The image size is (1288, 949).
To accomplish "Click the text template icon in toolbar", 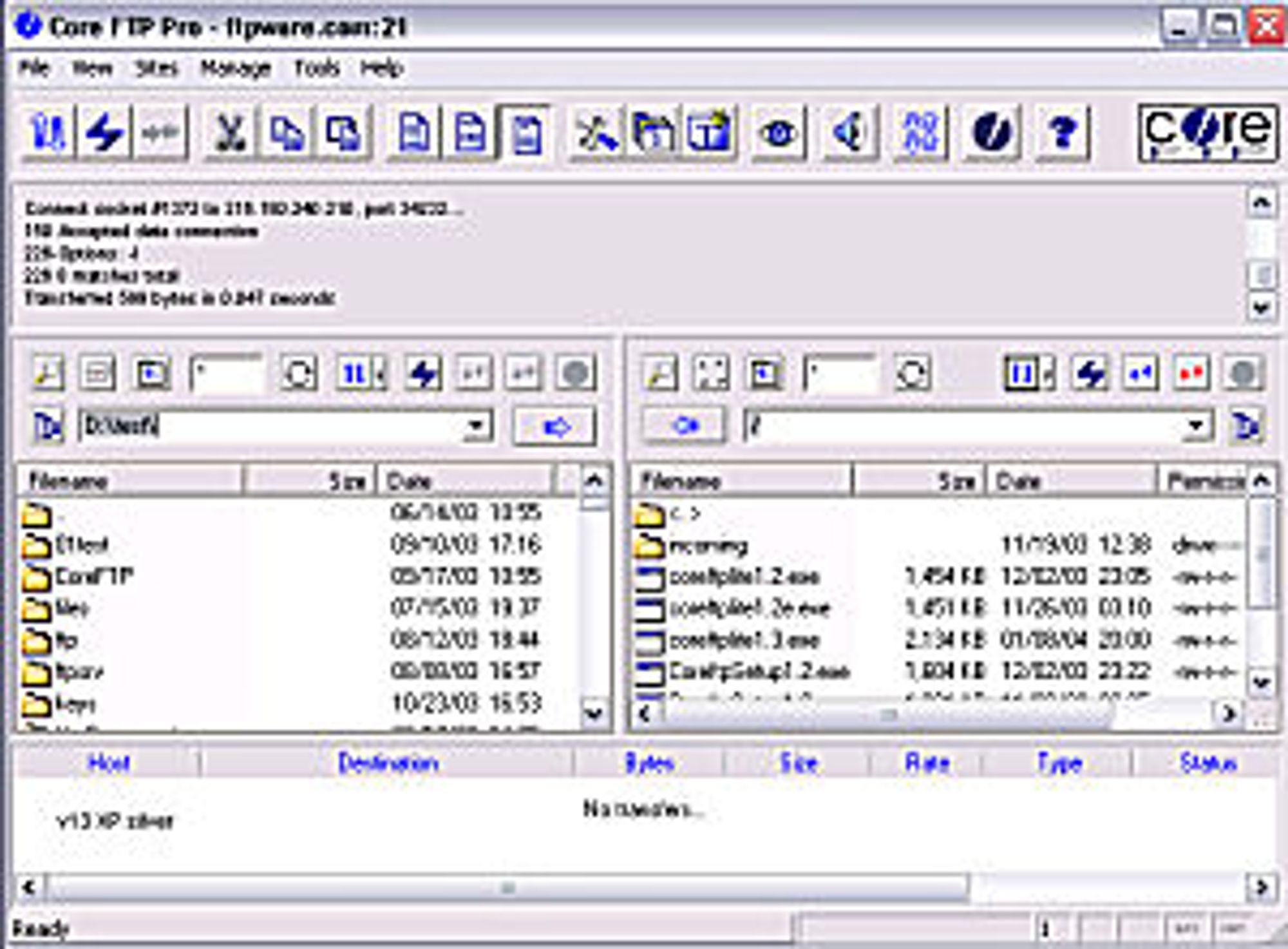I will (708, 133).
